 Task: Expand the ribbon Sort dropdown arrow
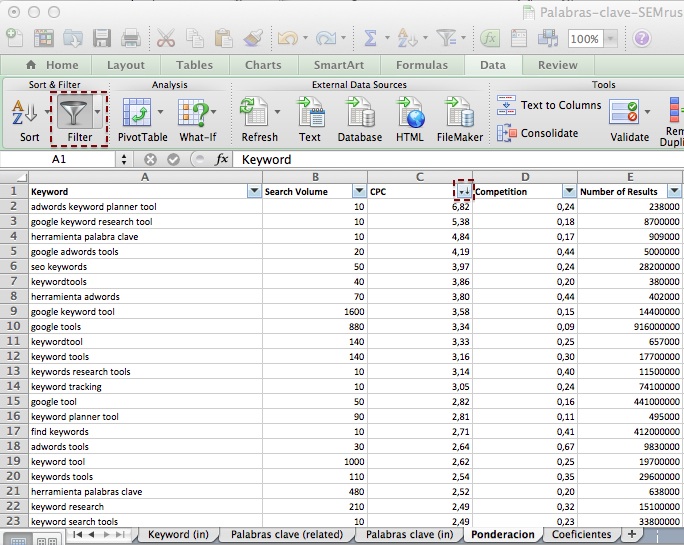[x=47, y=112]
